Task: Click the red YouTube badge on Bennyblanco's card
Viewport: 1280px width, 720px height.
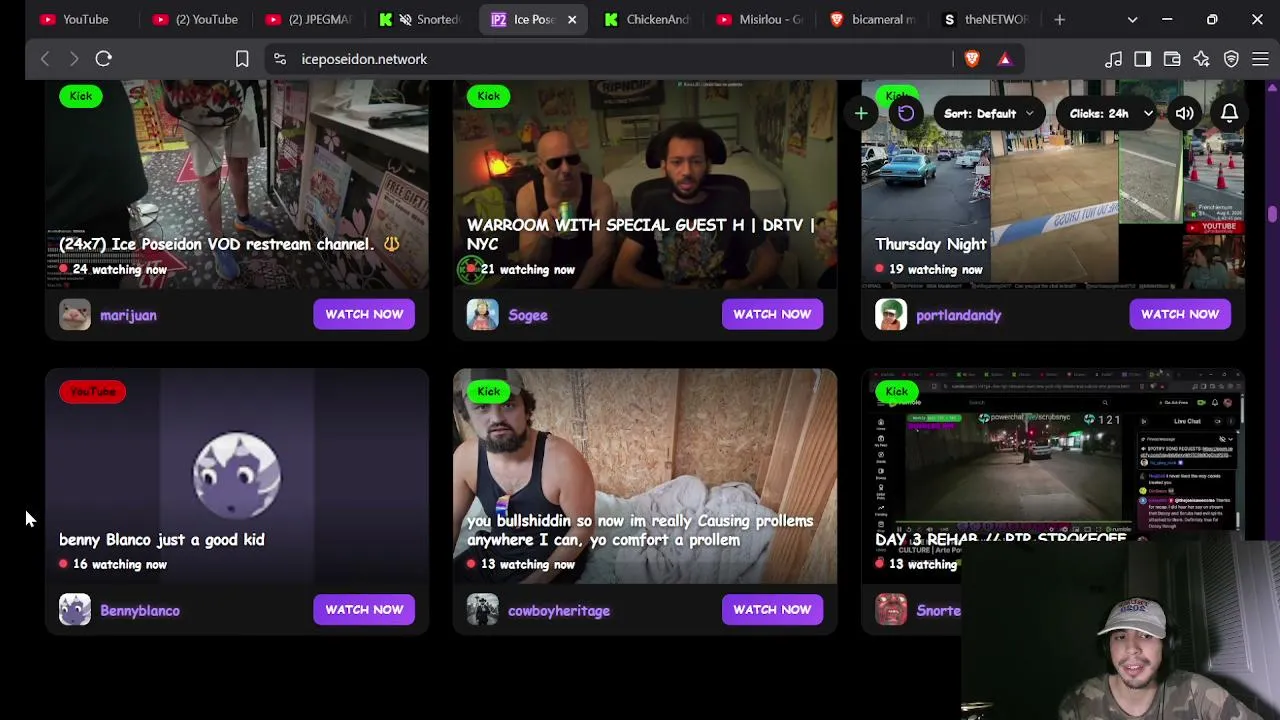Action: (92, 392)
